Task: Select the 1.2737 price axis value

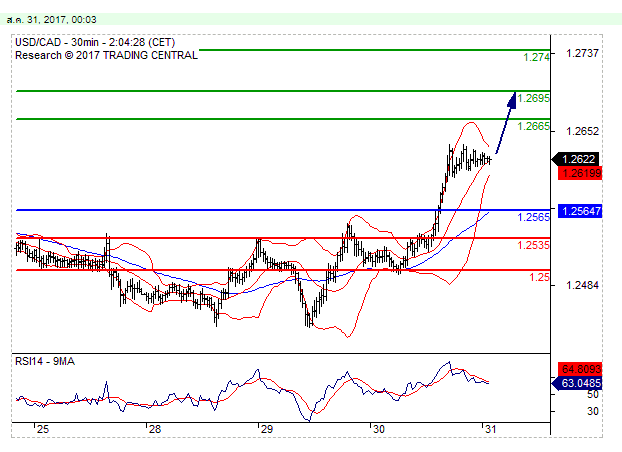Action: pyautogui.click(x=582, y=53)
